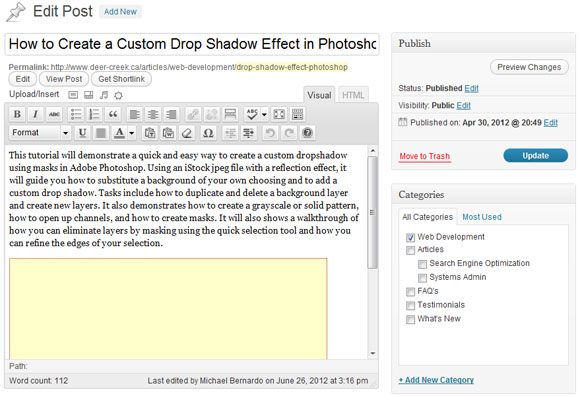Edit the post Visibility

point(463,105)
